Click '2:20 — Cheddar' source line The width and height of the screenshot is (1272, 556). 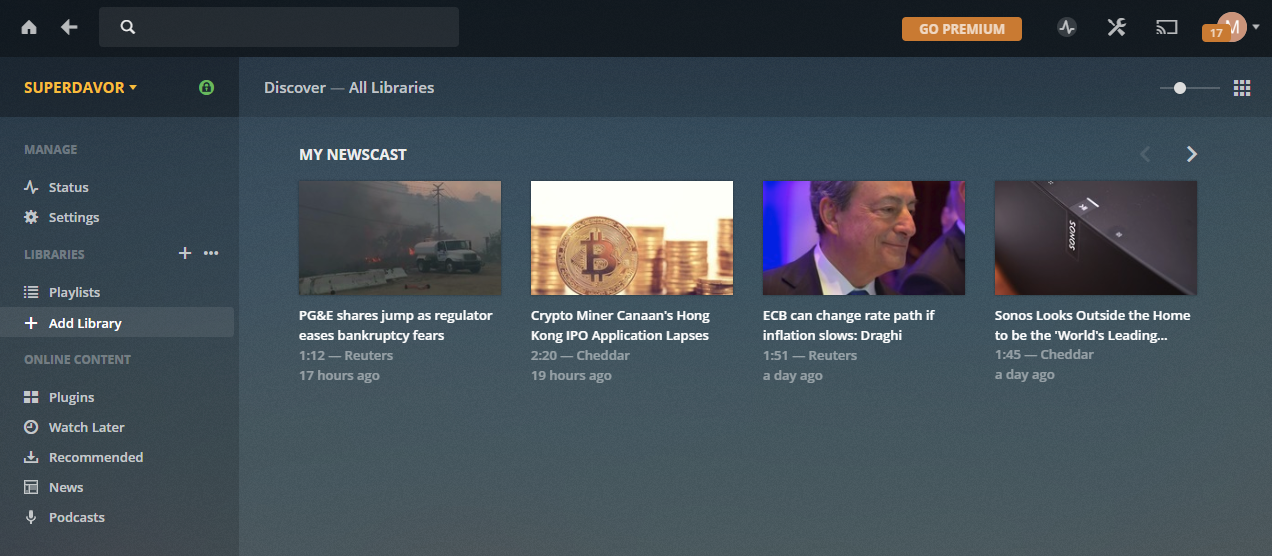[581, 355]
